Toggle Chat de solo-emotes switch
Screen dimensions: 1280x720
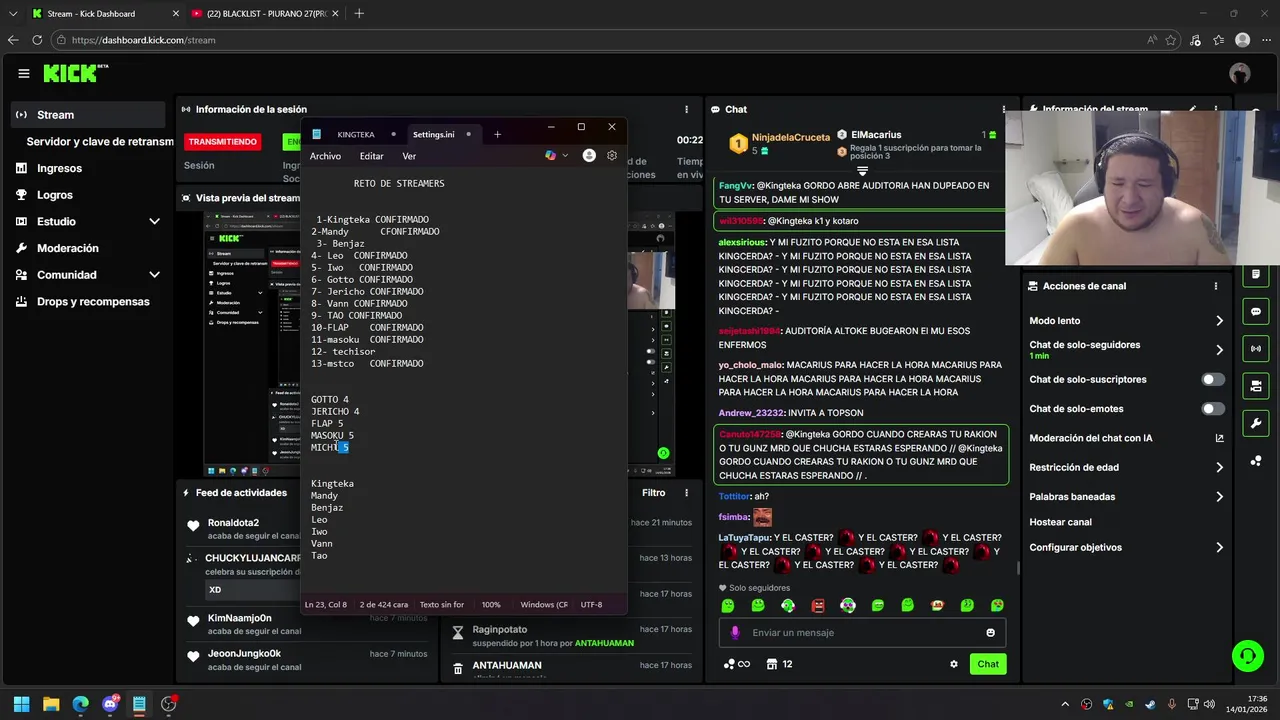pos(1213,409)
